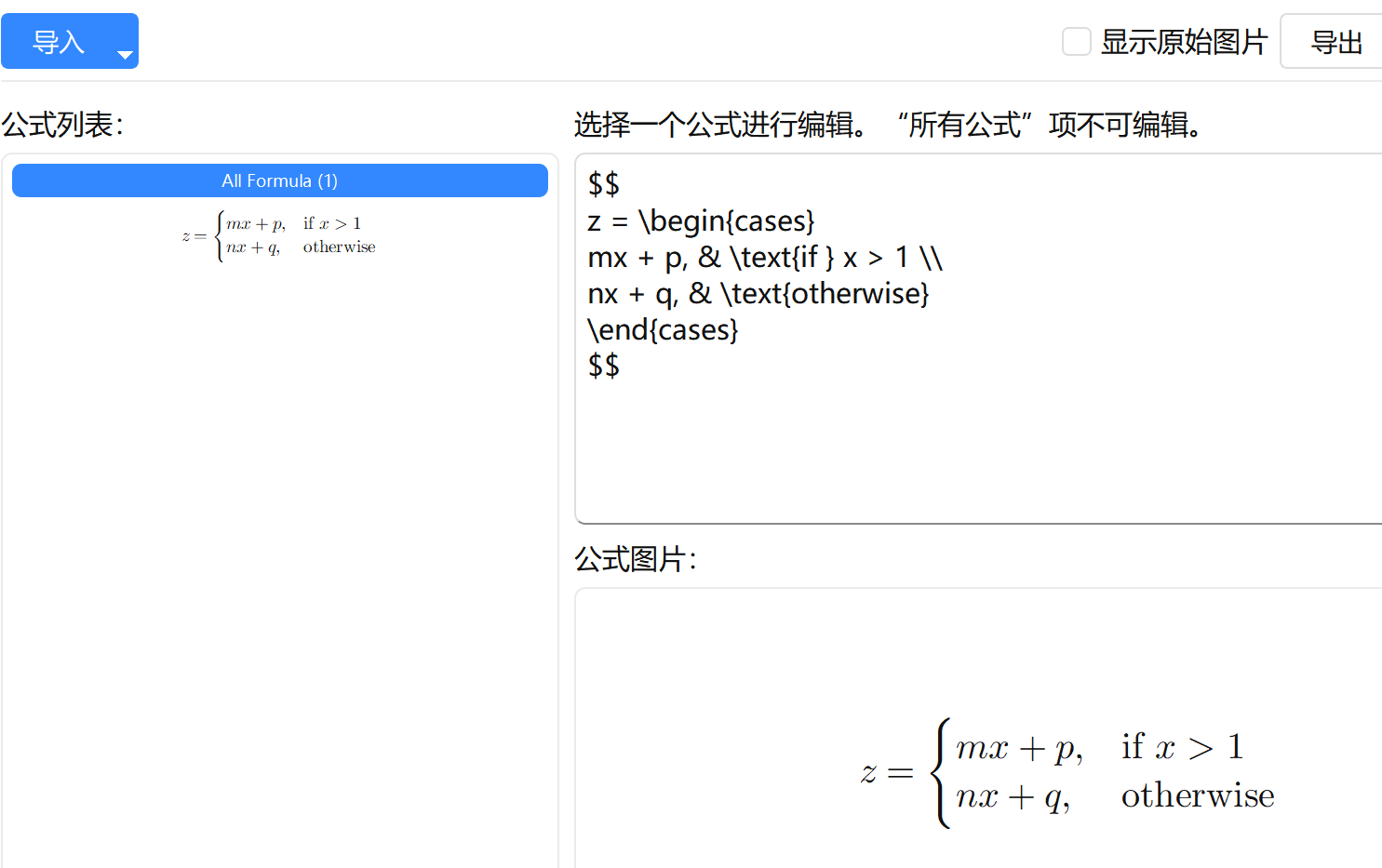
Task: Click the 显示原始图片 label text
Action: (x=1184, y=42)
